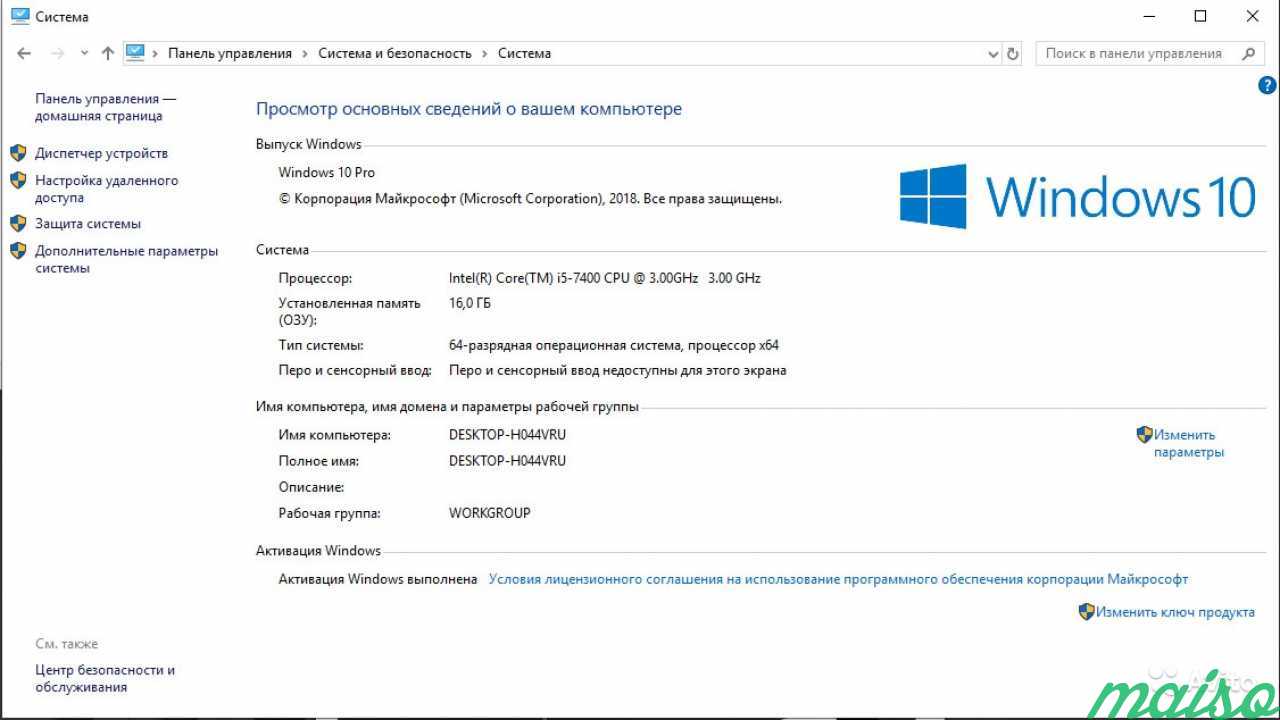The width and height of the screenshot is (1280, 720).
Task: Open Панель управления breadcrumb
Action: [230, 54]
